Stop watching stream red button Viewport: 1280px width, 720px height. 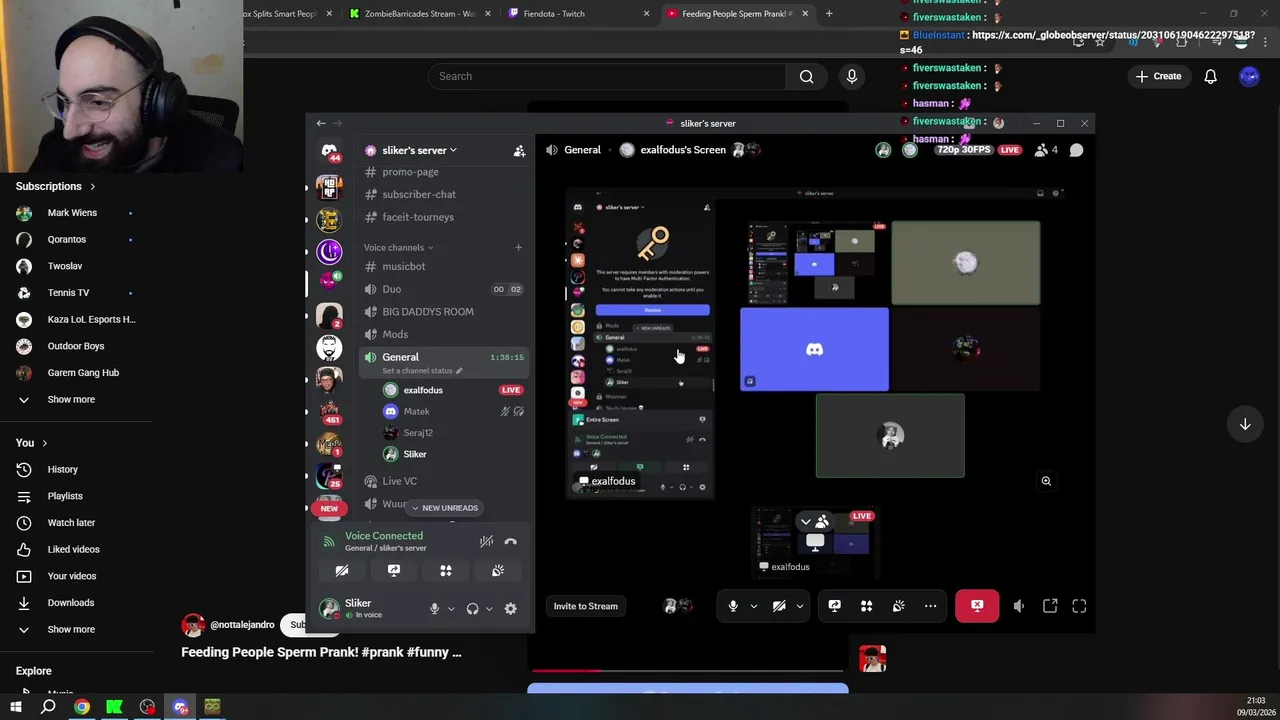(x=977, y=606)
